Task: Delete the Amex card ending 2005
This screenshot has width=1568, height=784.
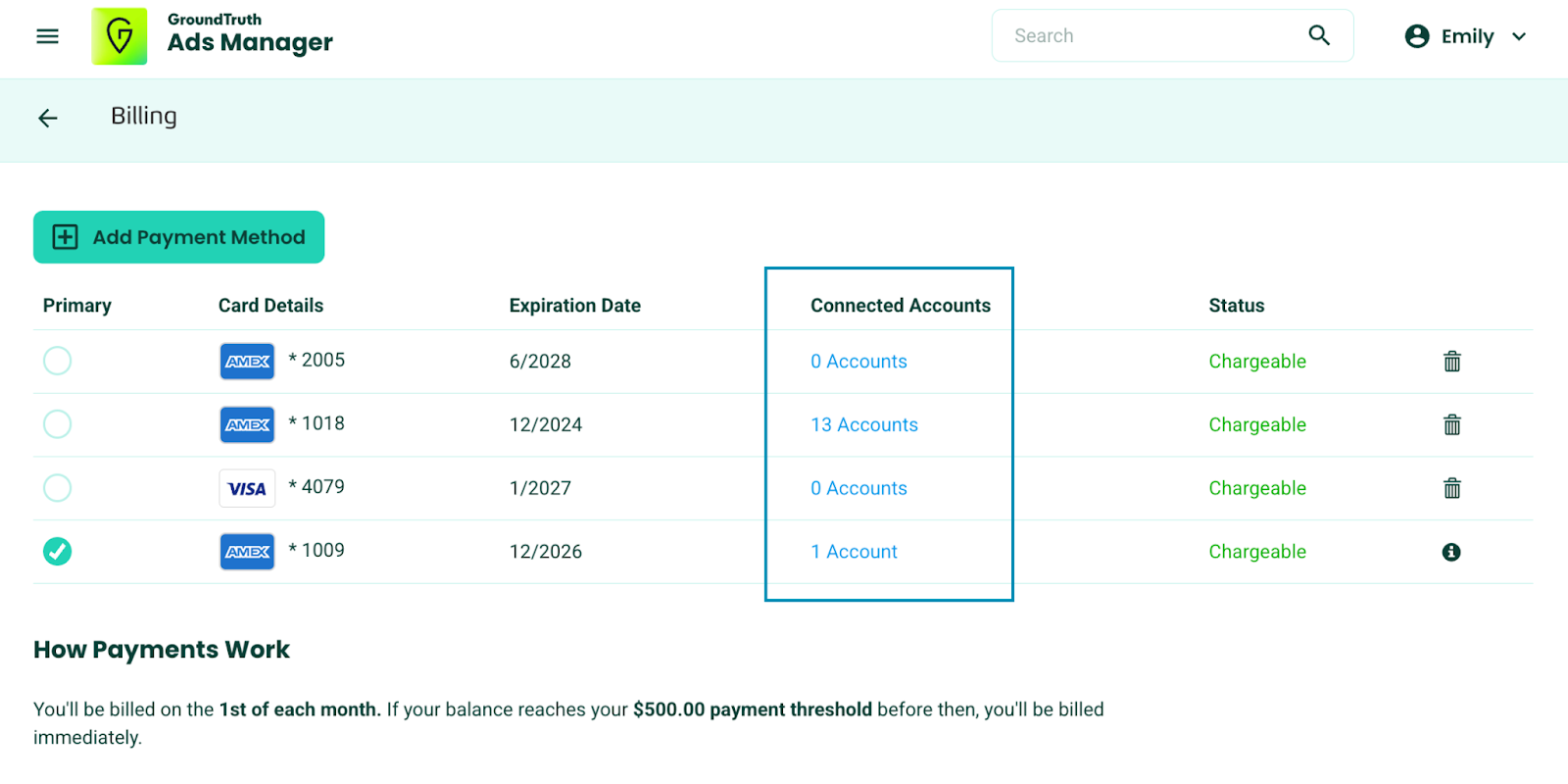Action: tap(1451, 362)
